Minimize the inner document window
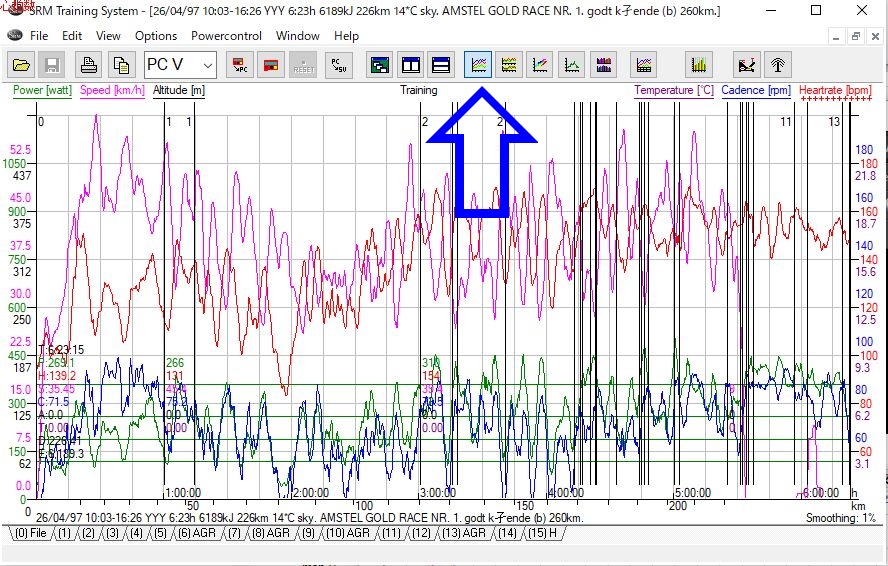The width and height of the screenshot is (888, 566). click(x=836, y=36)
